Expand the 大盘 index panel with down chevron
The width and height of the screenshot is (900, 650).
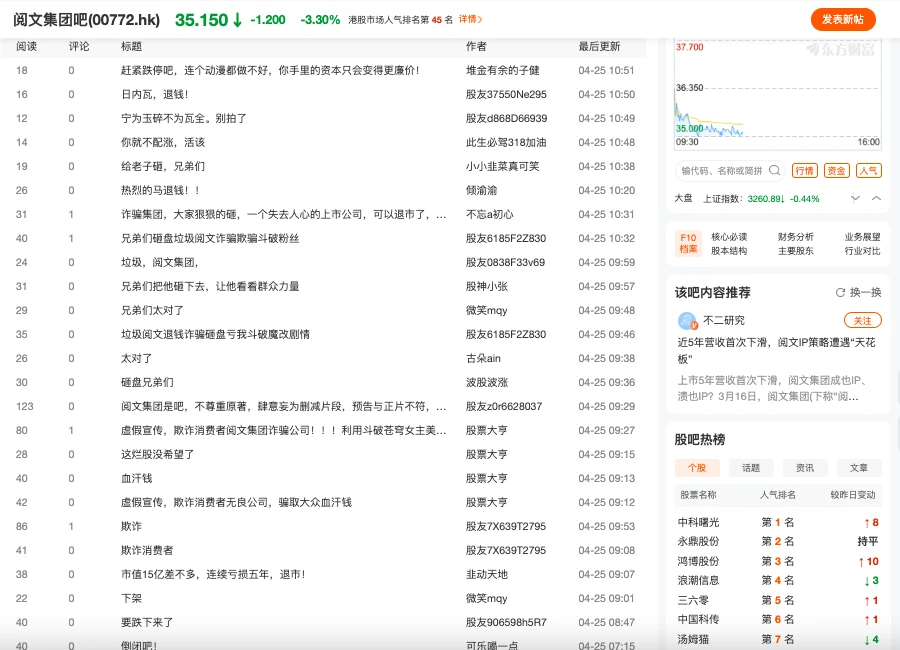click(855, 198)
